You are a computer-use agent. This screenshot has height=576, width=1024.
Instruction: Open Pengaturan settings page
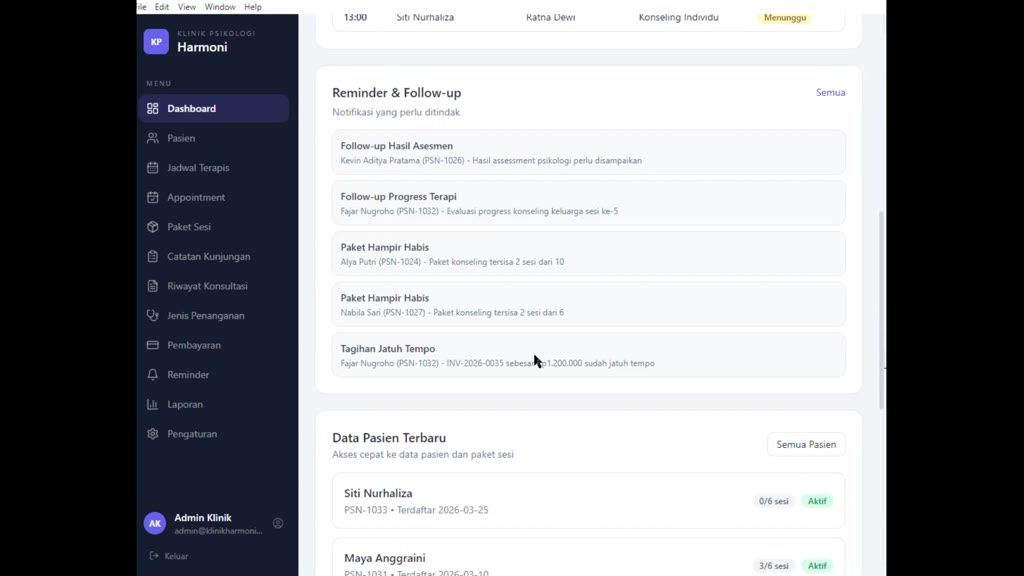tap(214, 434)
